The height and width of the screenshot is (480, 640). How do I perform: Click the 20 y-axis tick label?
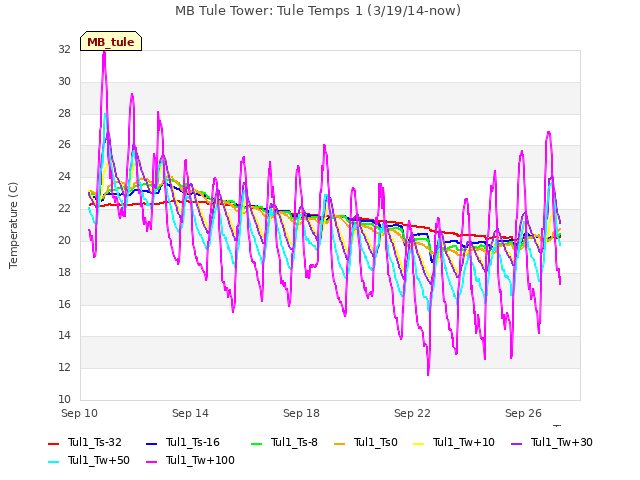coord(64,240)
